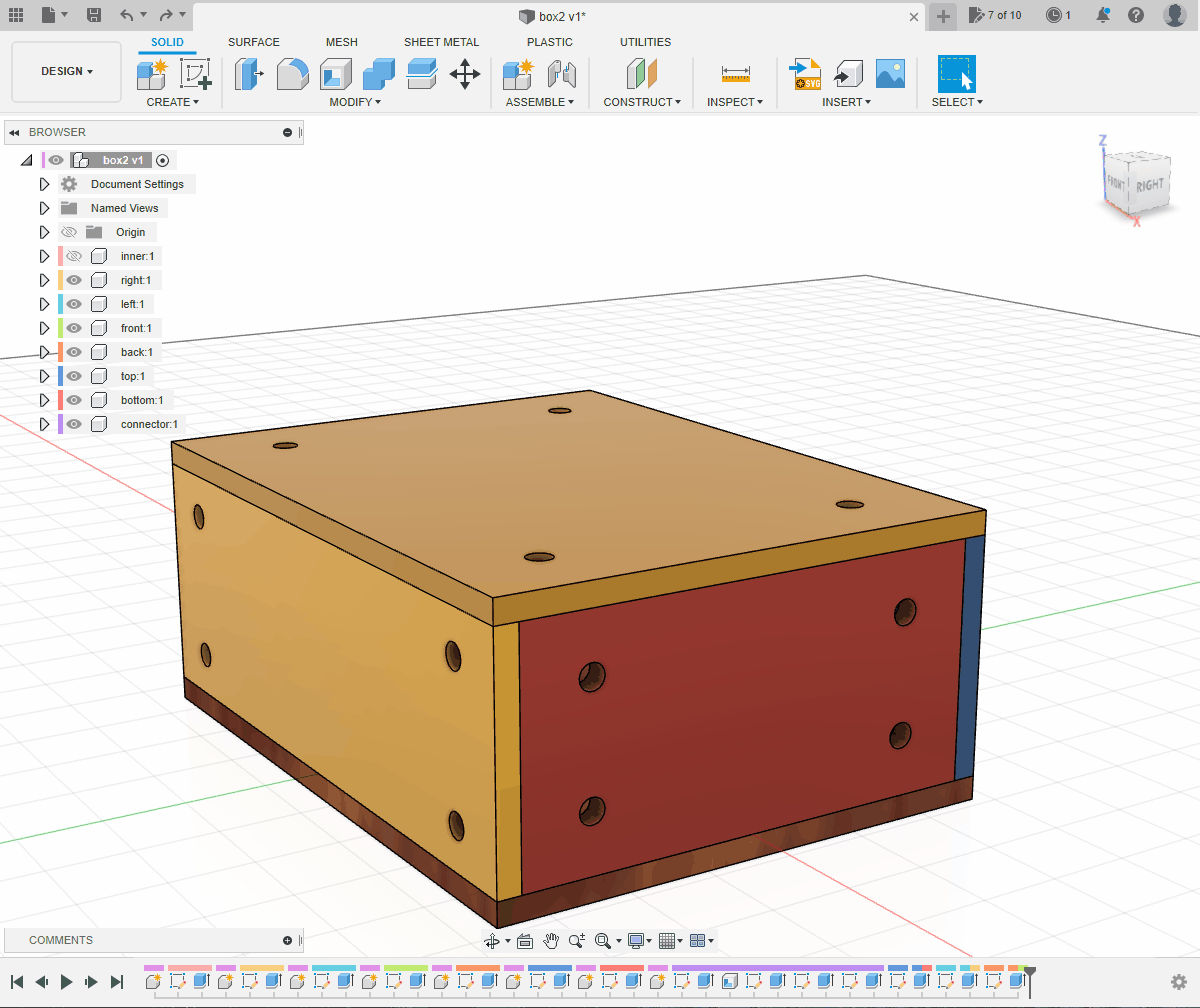Open the INSPECT menu label

[734, 102]
